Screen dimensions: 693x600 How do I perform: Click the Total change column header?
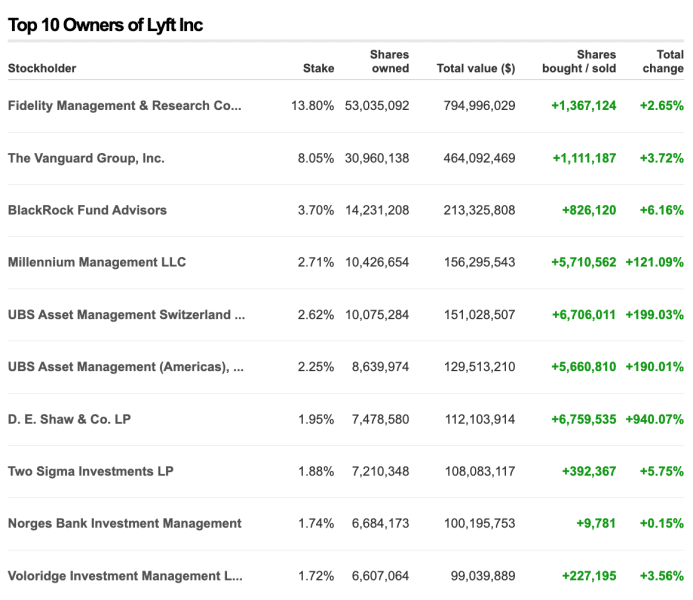pyautogui.click(x=663, y=61)
